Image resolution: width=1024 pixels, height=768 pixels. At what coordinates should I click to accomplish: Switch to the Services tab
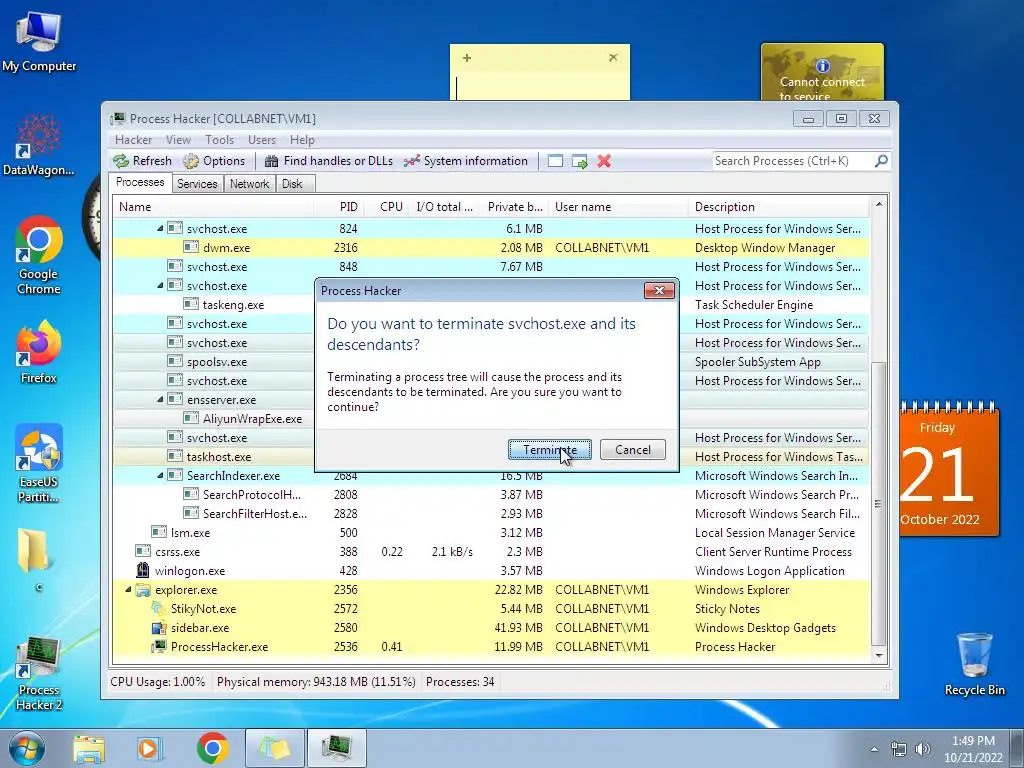(x=197, y=184)
